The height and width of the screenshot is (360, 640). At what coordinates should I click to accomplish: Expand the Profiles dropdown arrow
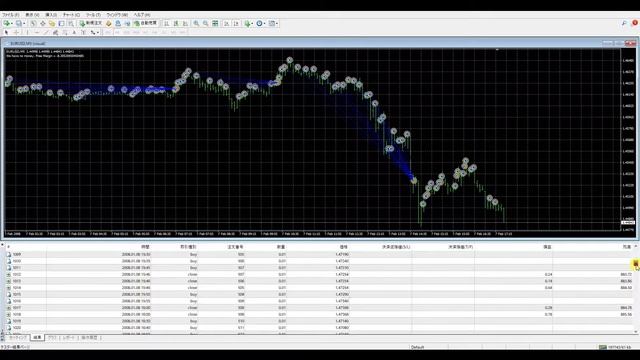(x=24, y=23)
